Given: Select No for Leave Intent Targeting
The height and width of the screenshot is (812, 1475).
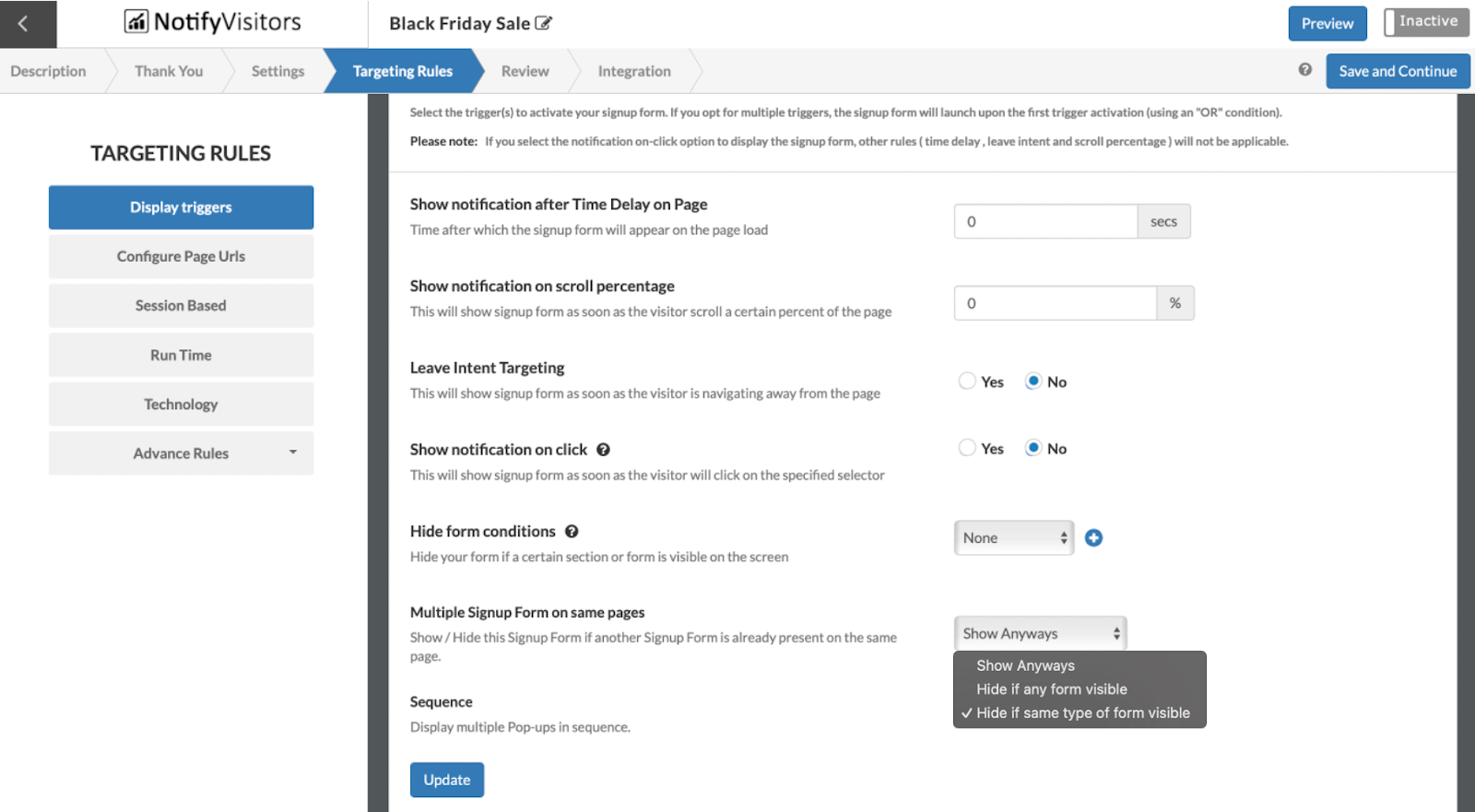Looking at the screenshot, I should (x=1033, y=382).
